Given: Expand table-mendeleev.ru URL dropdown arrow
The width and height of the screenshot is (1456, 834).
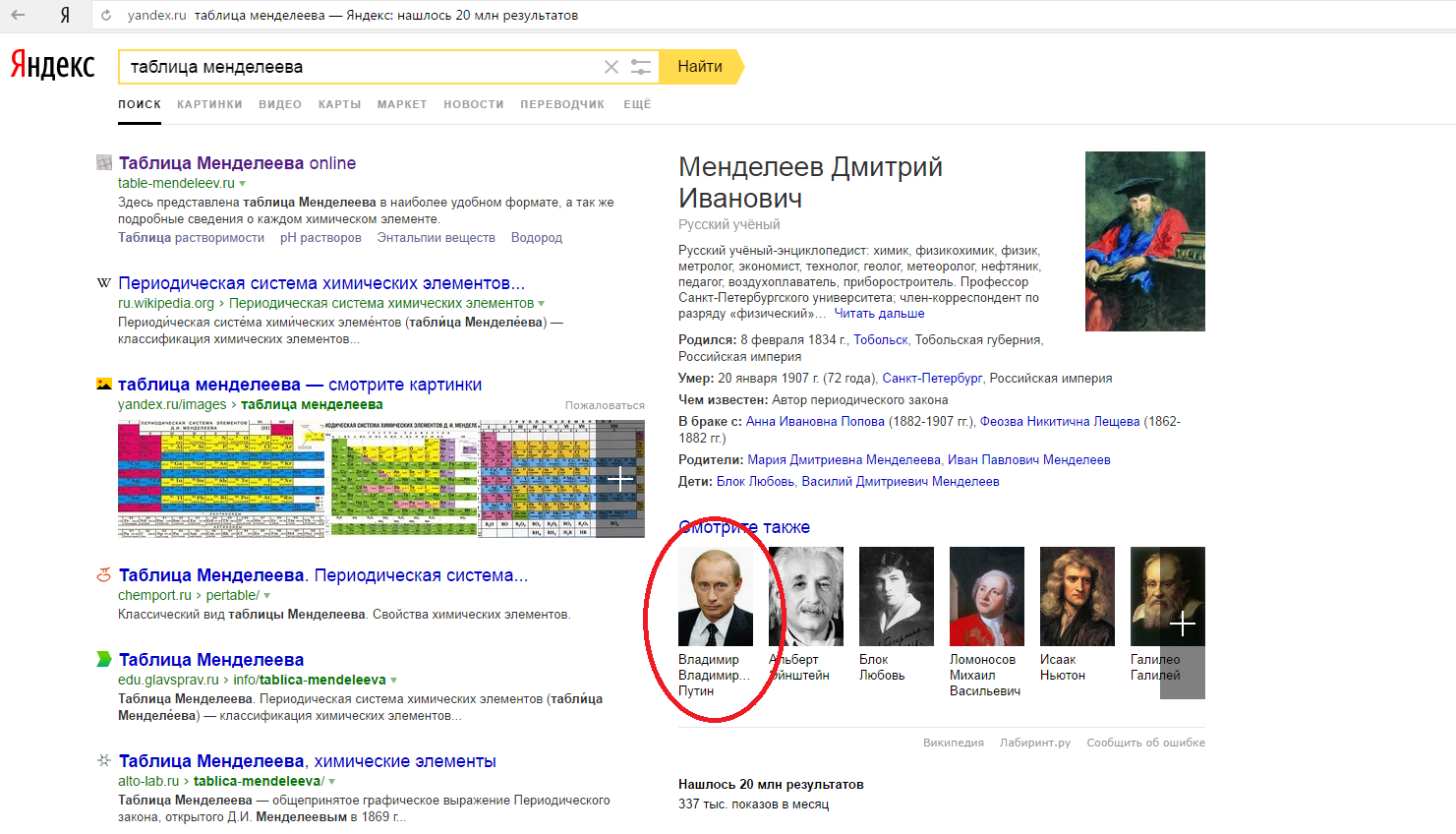Looking at the screenshot, I should coord(242,184).
